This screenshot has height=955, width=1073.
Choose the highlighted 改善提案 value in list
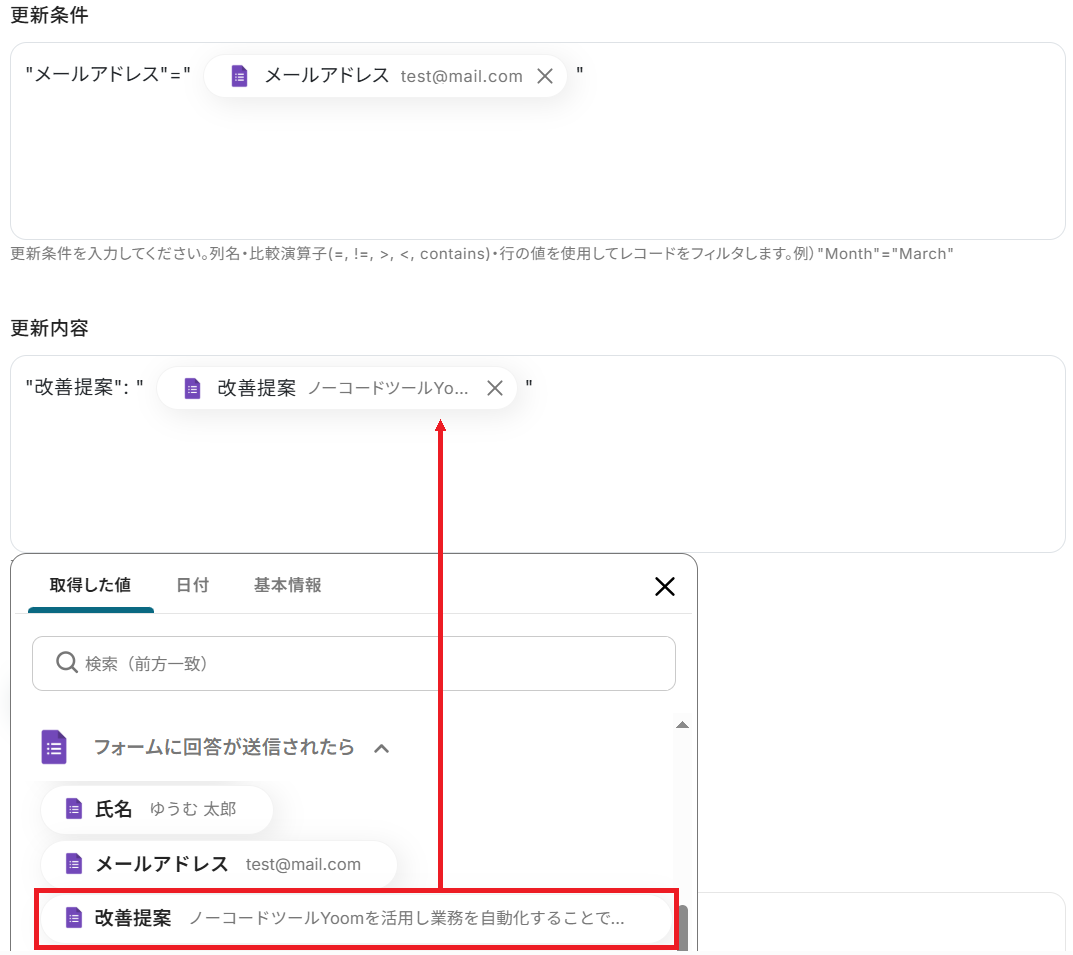(x=355, y=918)
